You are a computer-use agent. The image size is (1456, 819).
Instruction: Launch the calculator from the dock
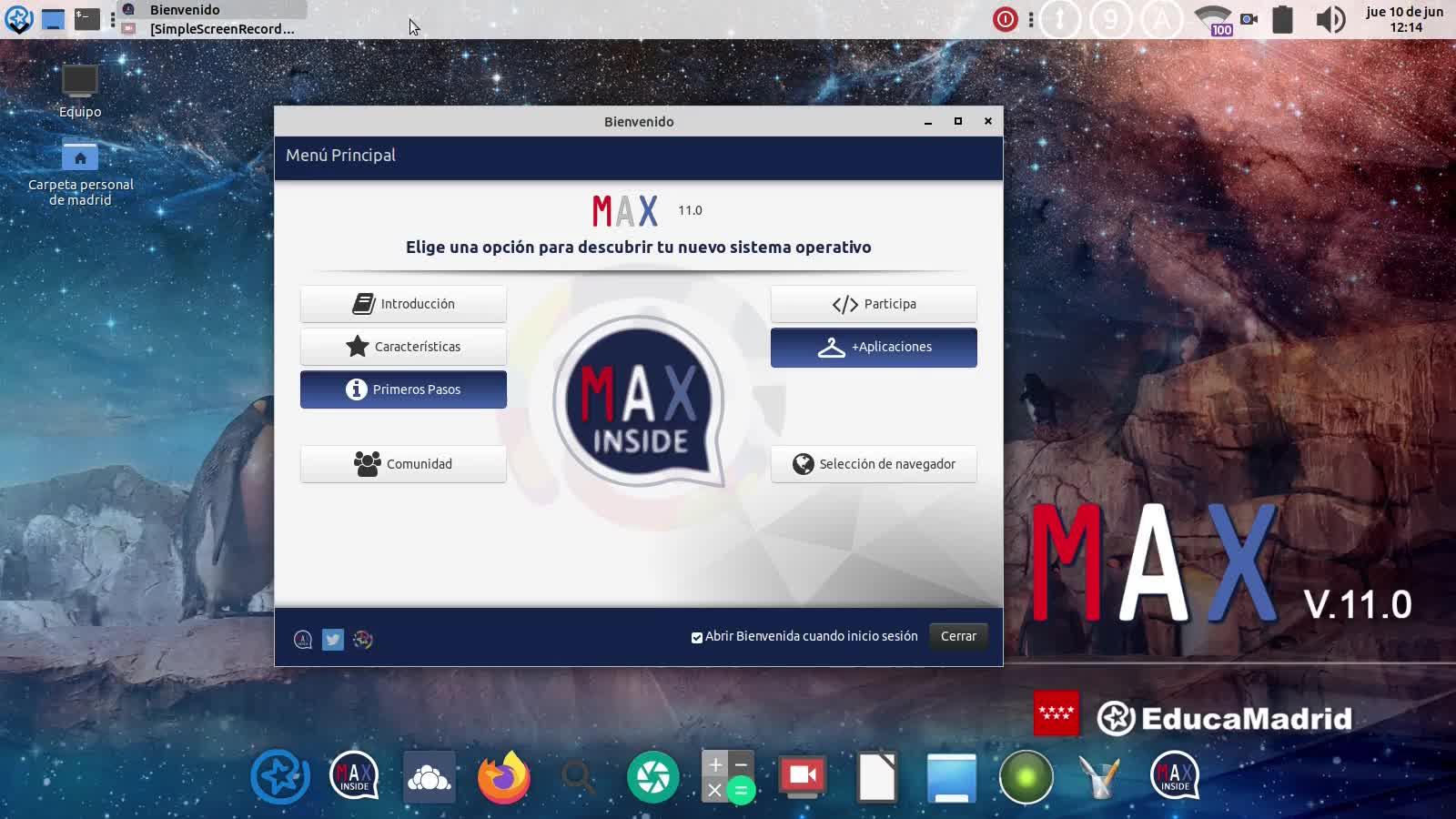[x=728, y=777]
